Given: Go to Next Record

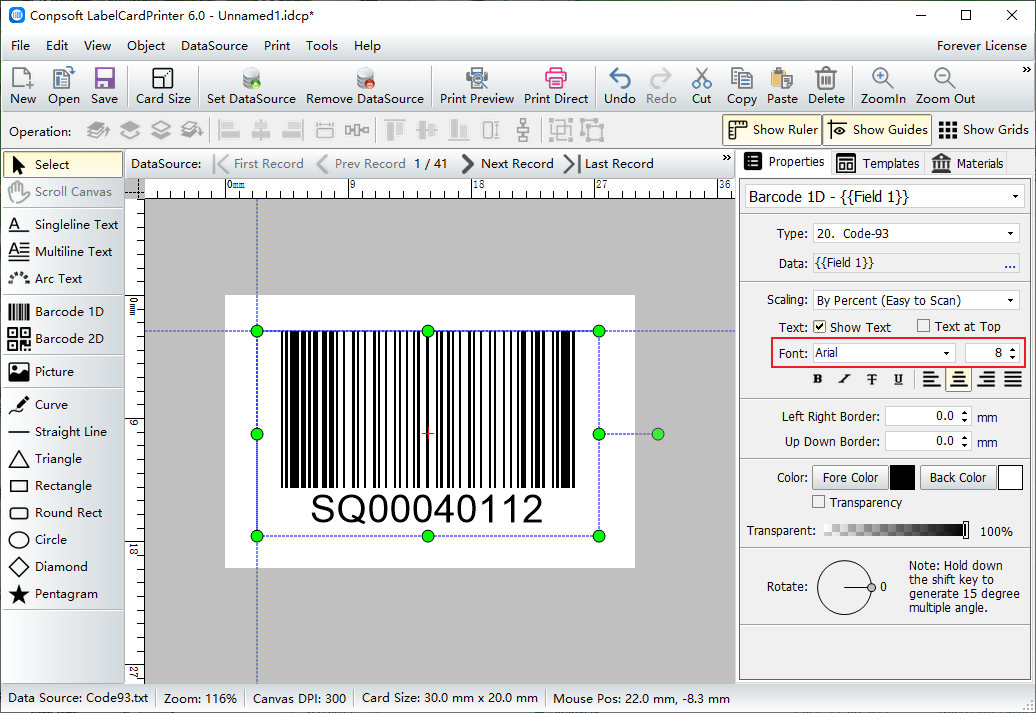Looking at the screenshot, I should [x=507, y=163].
